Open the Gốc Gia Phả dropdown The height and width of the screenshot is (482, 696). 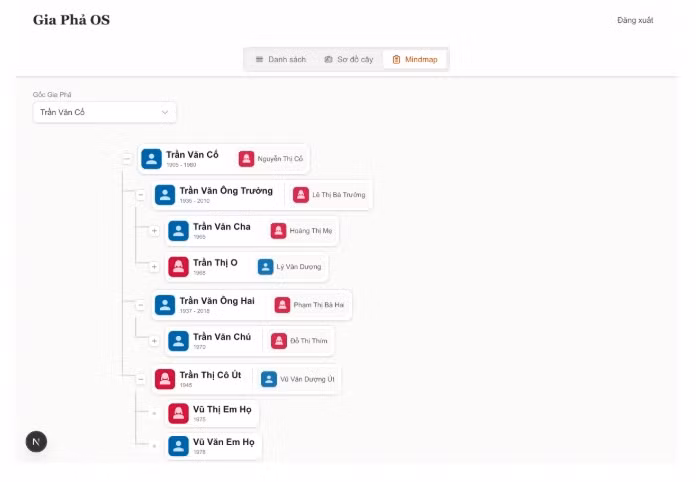[x=104, y=112]
